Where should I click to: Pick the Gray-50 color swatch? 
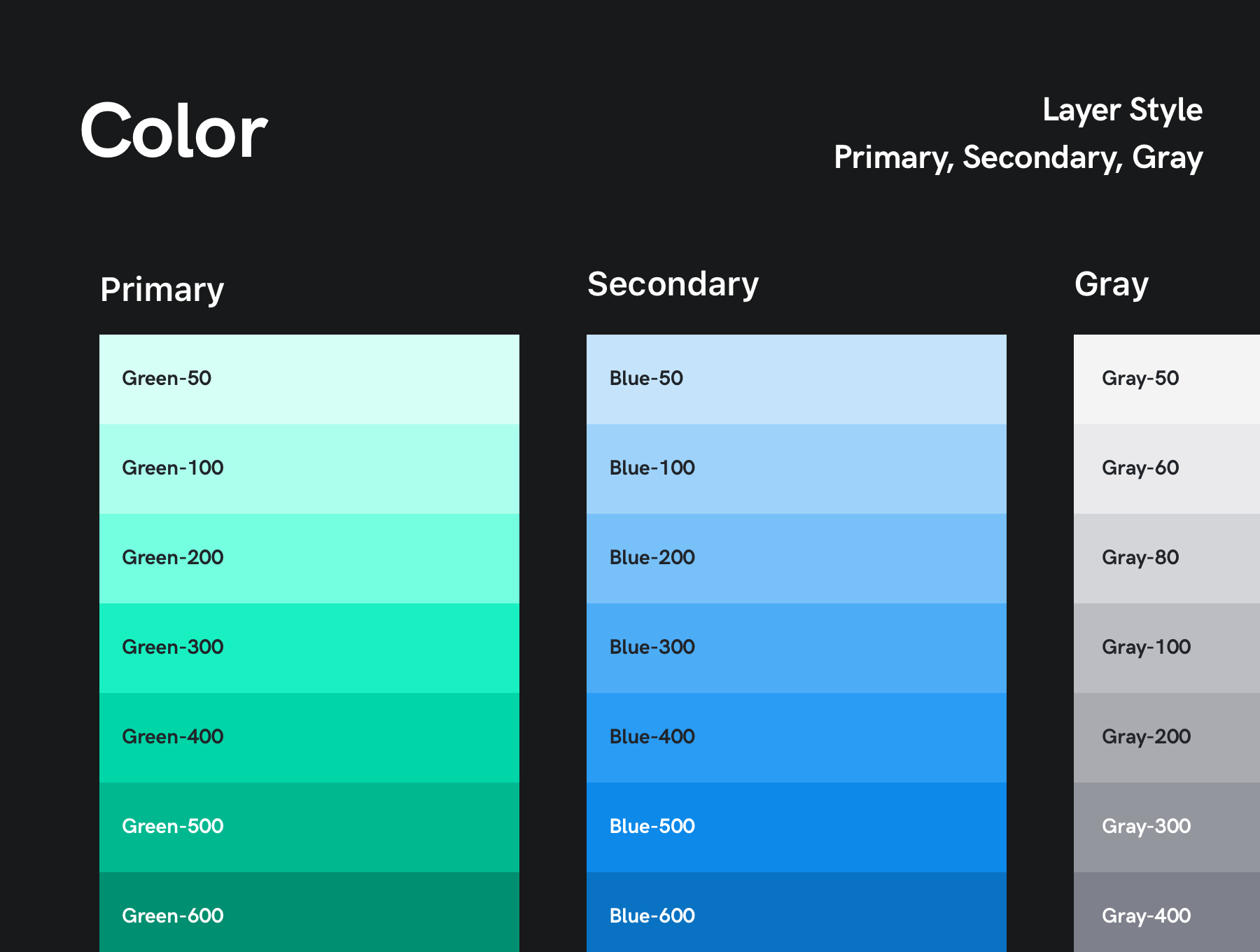1166,379
